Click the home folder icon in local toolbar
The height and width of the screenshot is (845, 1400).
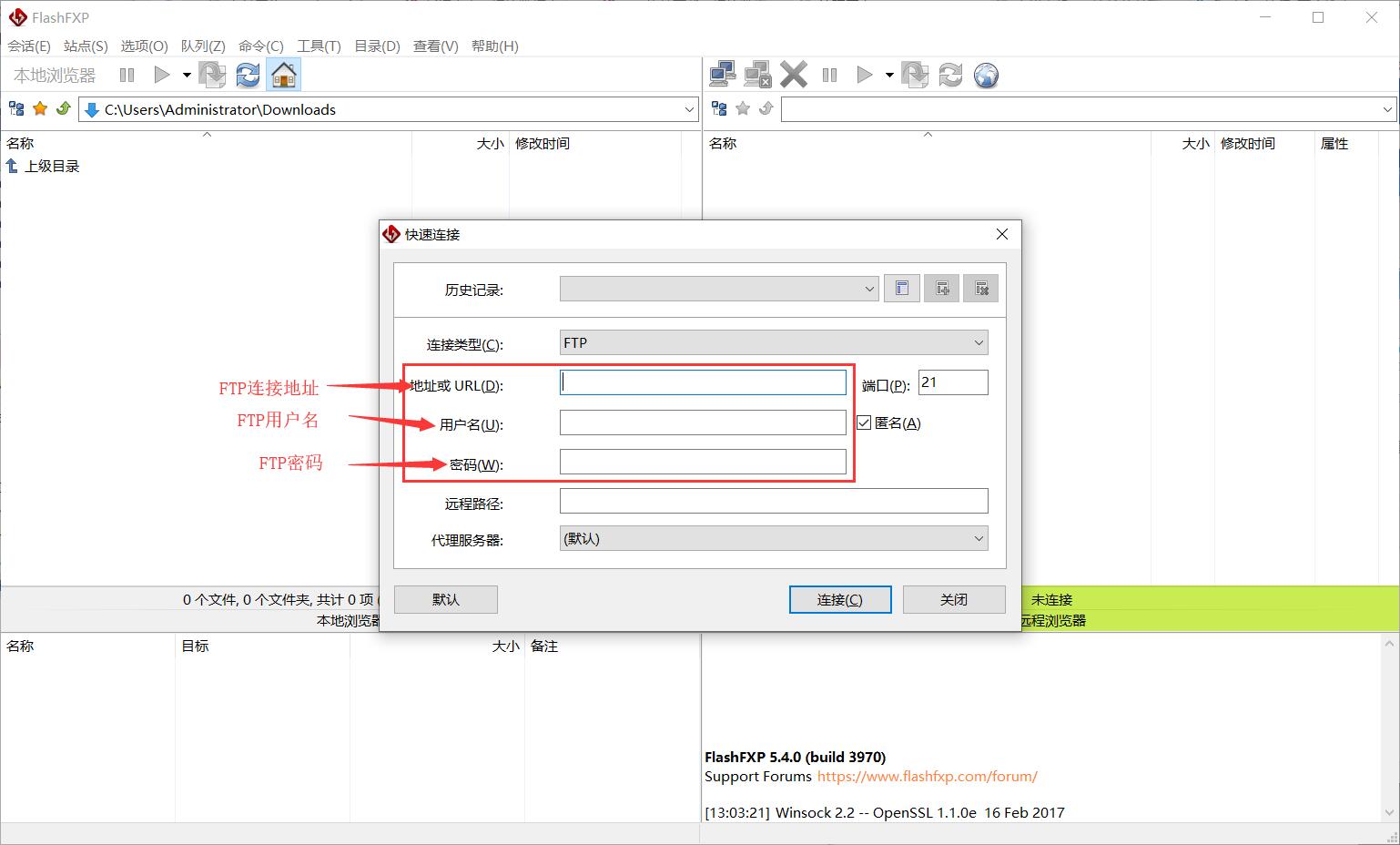pos(283,75)
